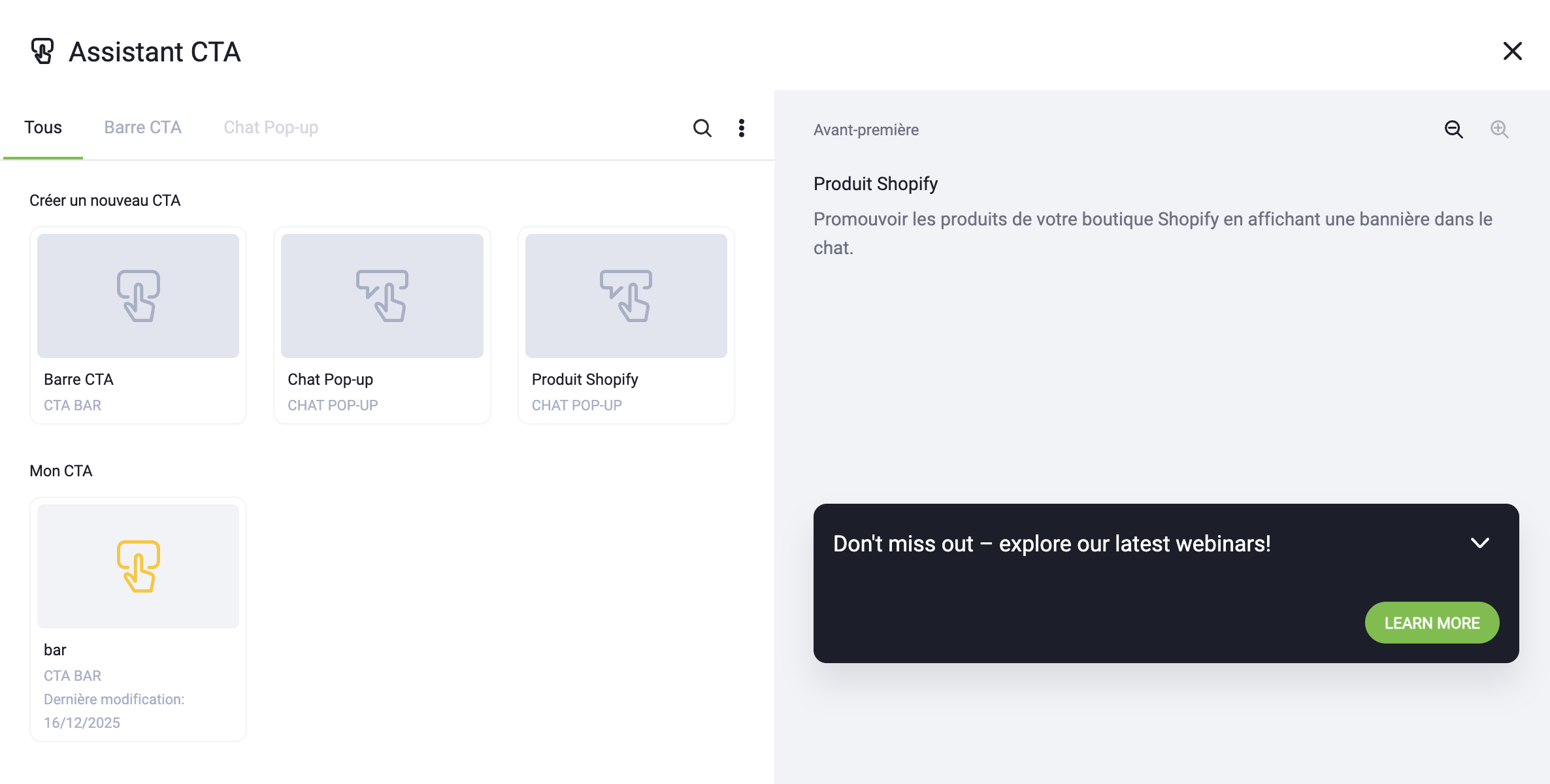Switch to the Tous tab
Viewport: 1550px width, 784px height.
pyautogui.click(x=43, y=127)
